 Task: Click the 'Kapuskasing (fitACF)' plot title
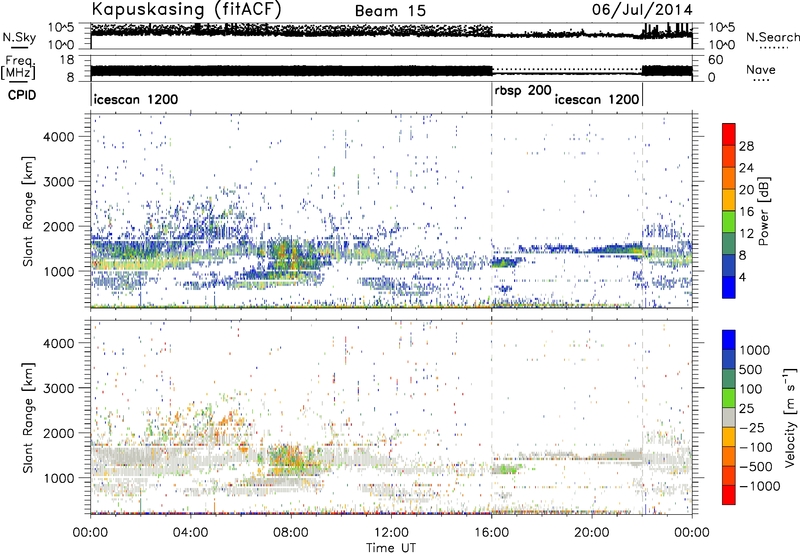click(186, 10)
